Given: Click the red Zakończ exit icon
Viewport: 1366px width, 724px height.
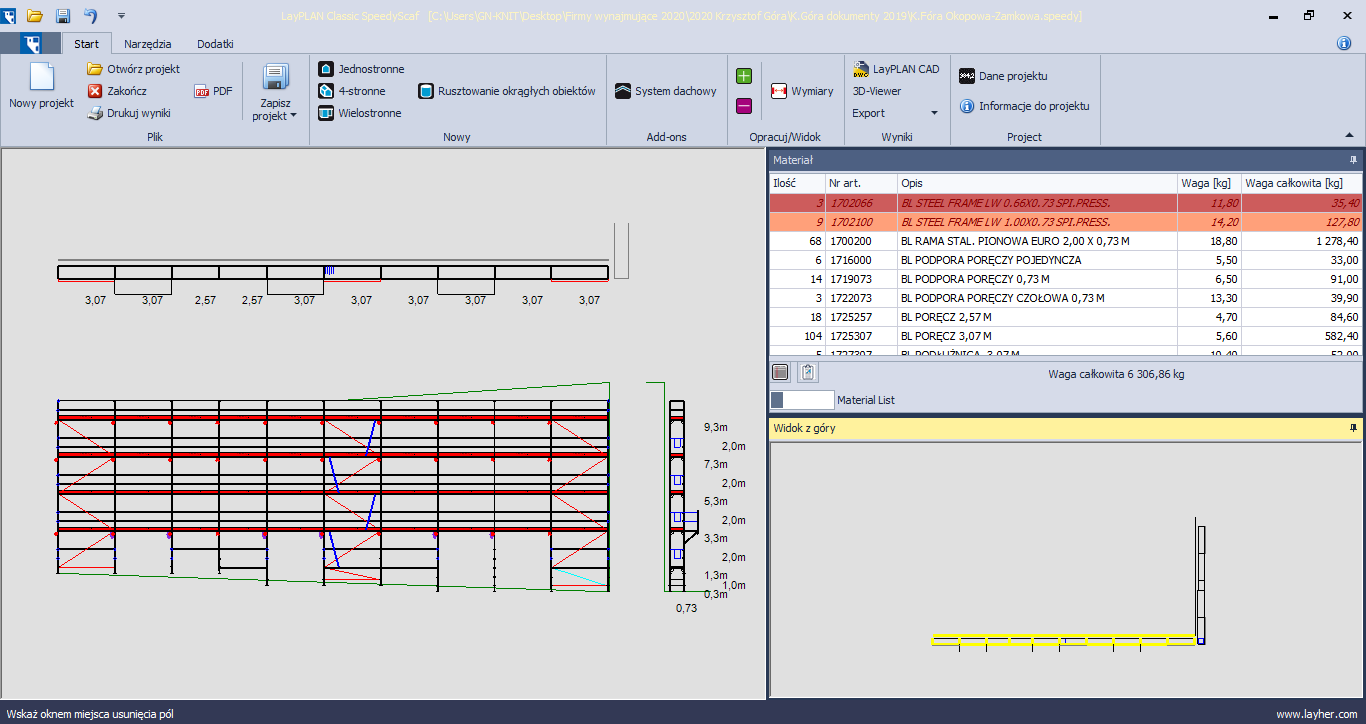Looking at the screenshot, I should (x=95, y=91).
